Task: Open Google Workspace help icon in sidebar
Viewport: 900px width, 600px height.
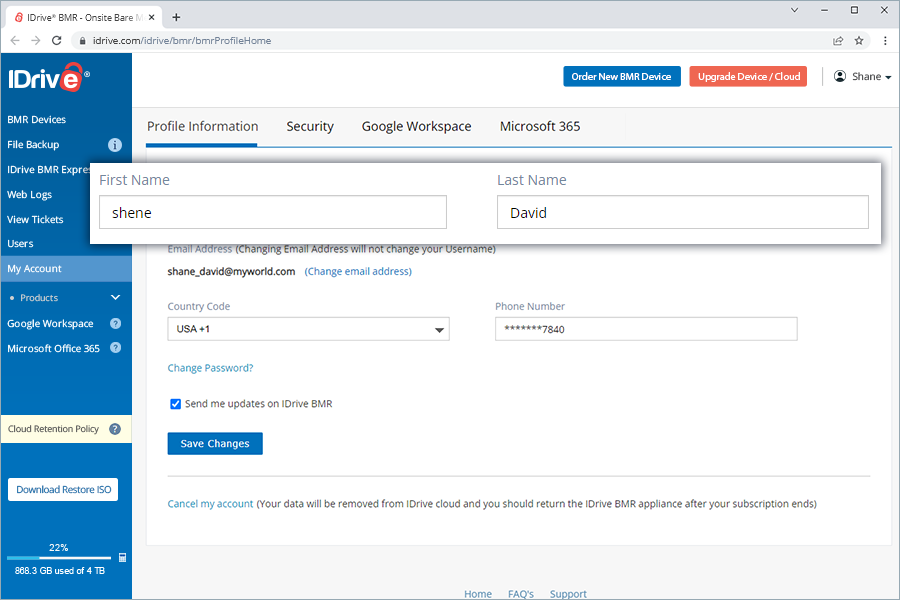Action: tap(115, 323)
